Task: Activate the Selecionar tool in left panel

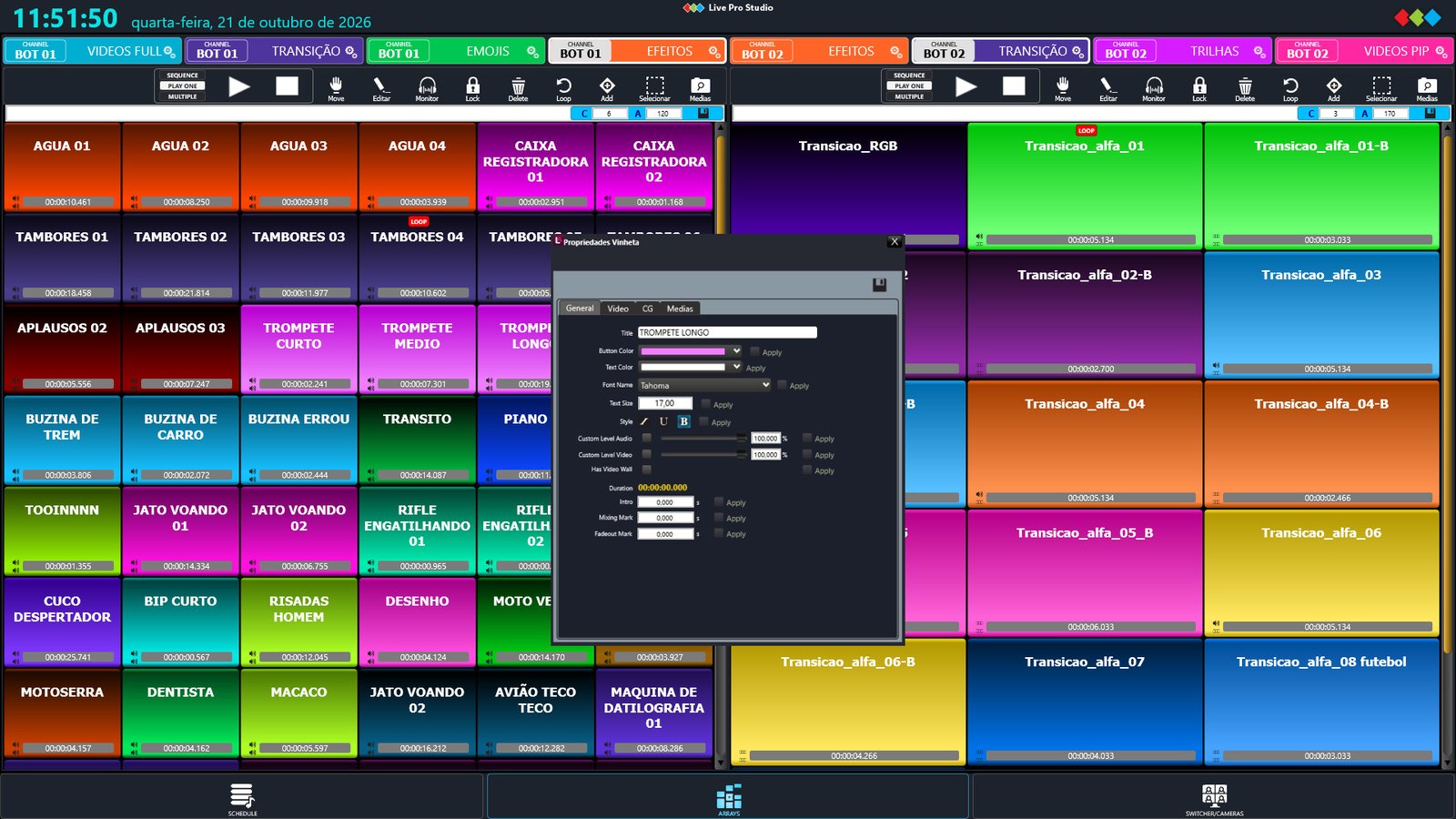Action: pos(654,87)
